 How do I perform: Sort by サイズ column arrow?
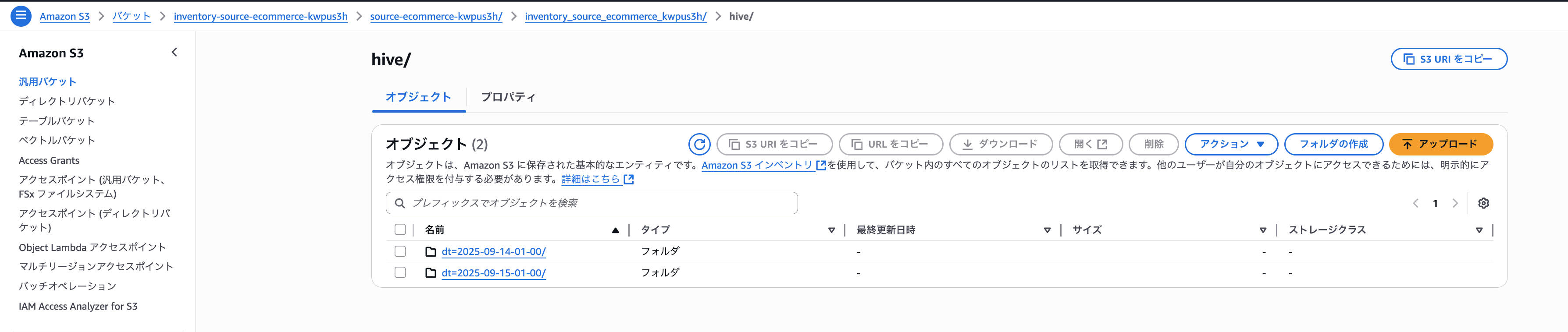click(1263, 230)
